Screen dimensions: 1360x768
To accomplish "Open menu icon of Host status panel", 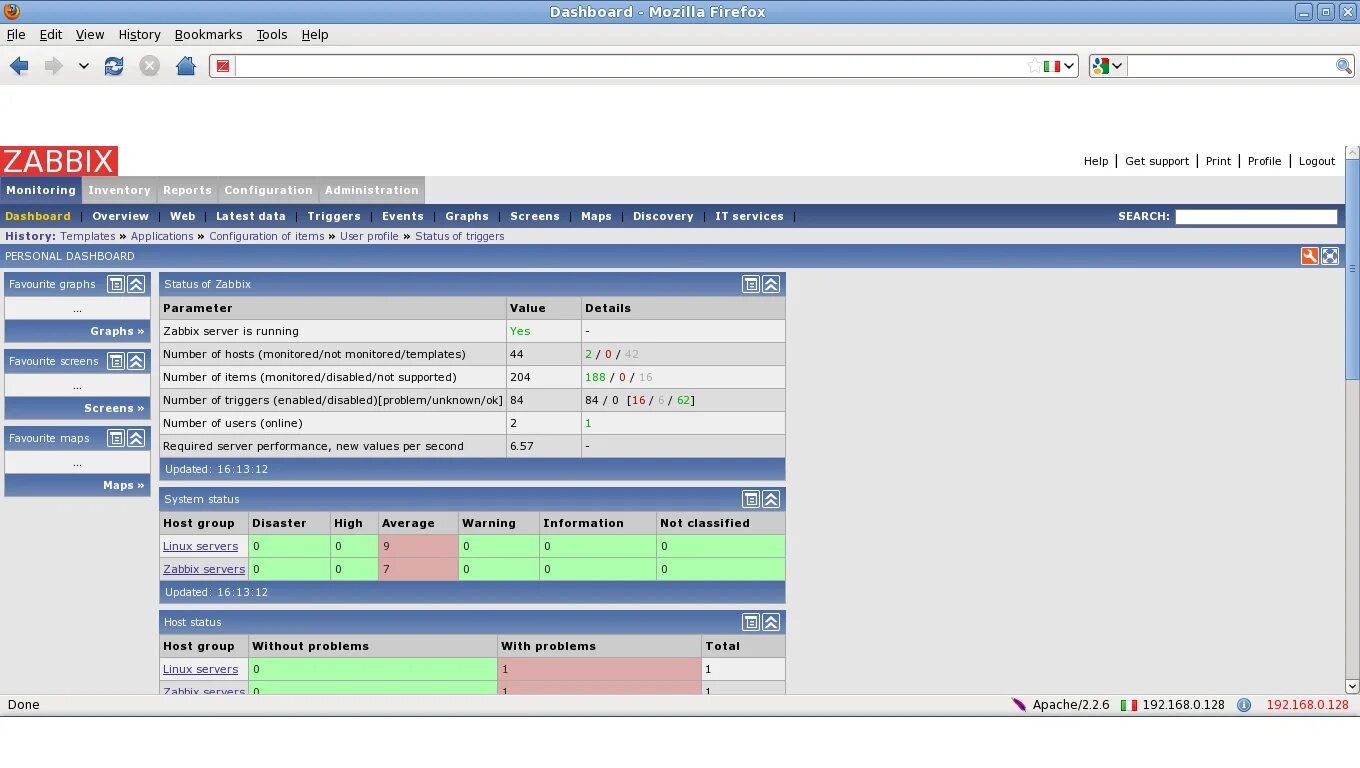I will click(751, 622).
